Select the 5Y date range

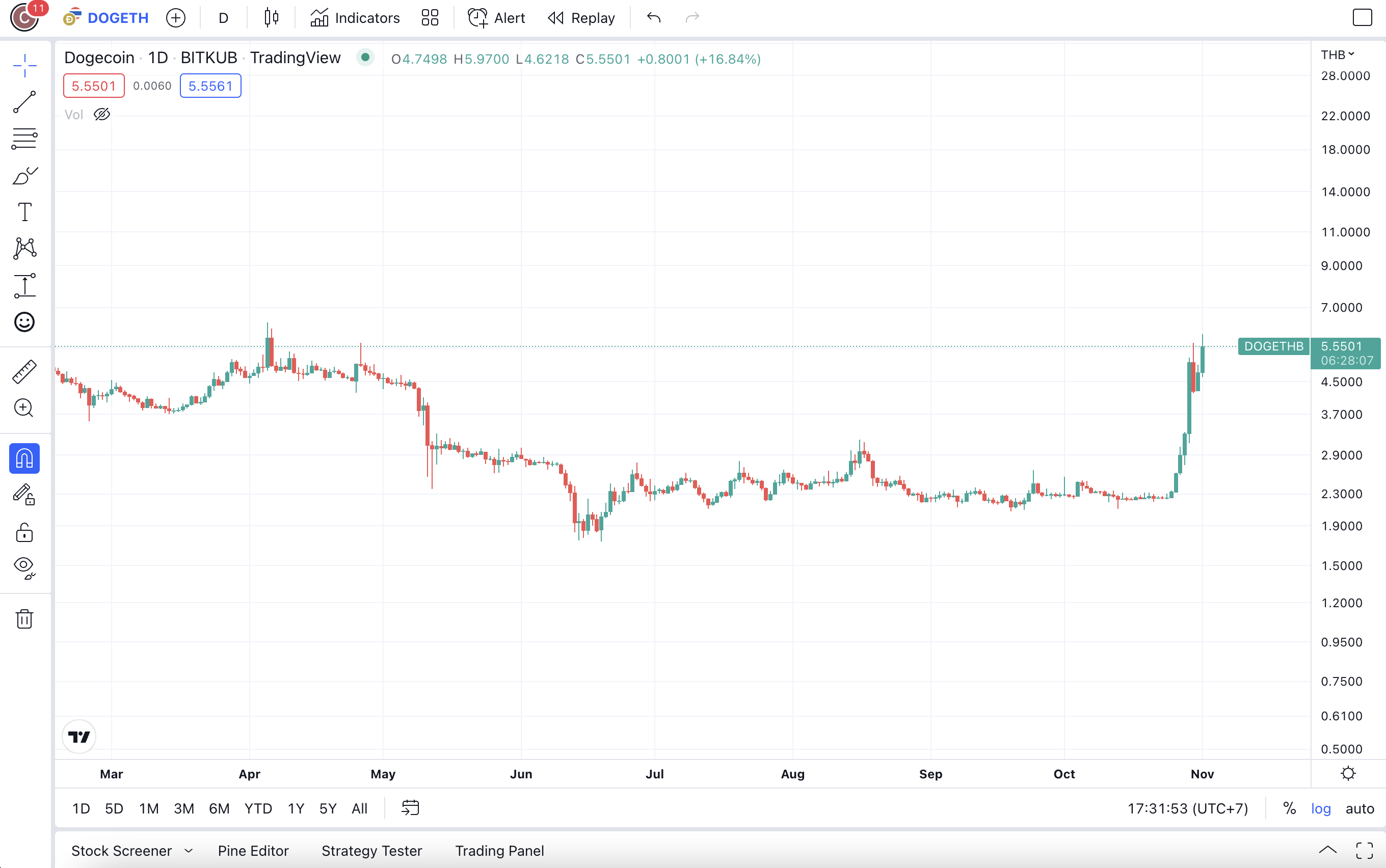pos(328,808)
